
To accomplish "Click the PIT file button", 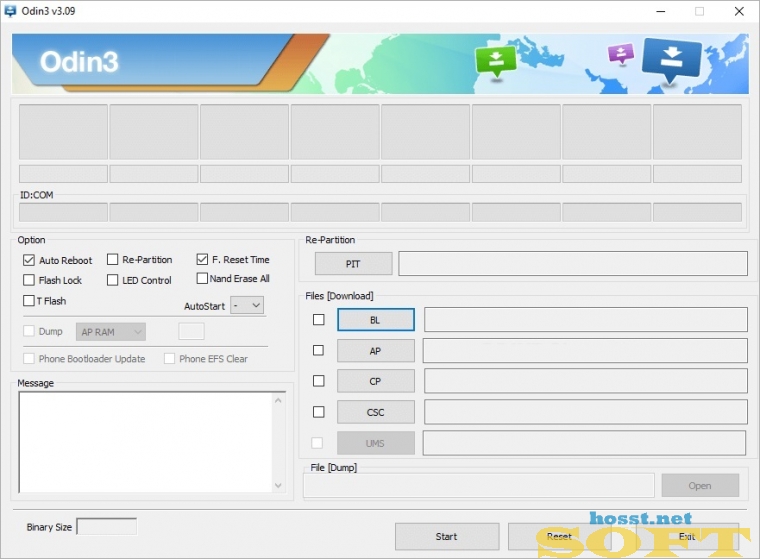I will 353,264.
